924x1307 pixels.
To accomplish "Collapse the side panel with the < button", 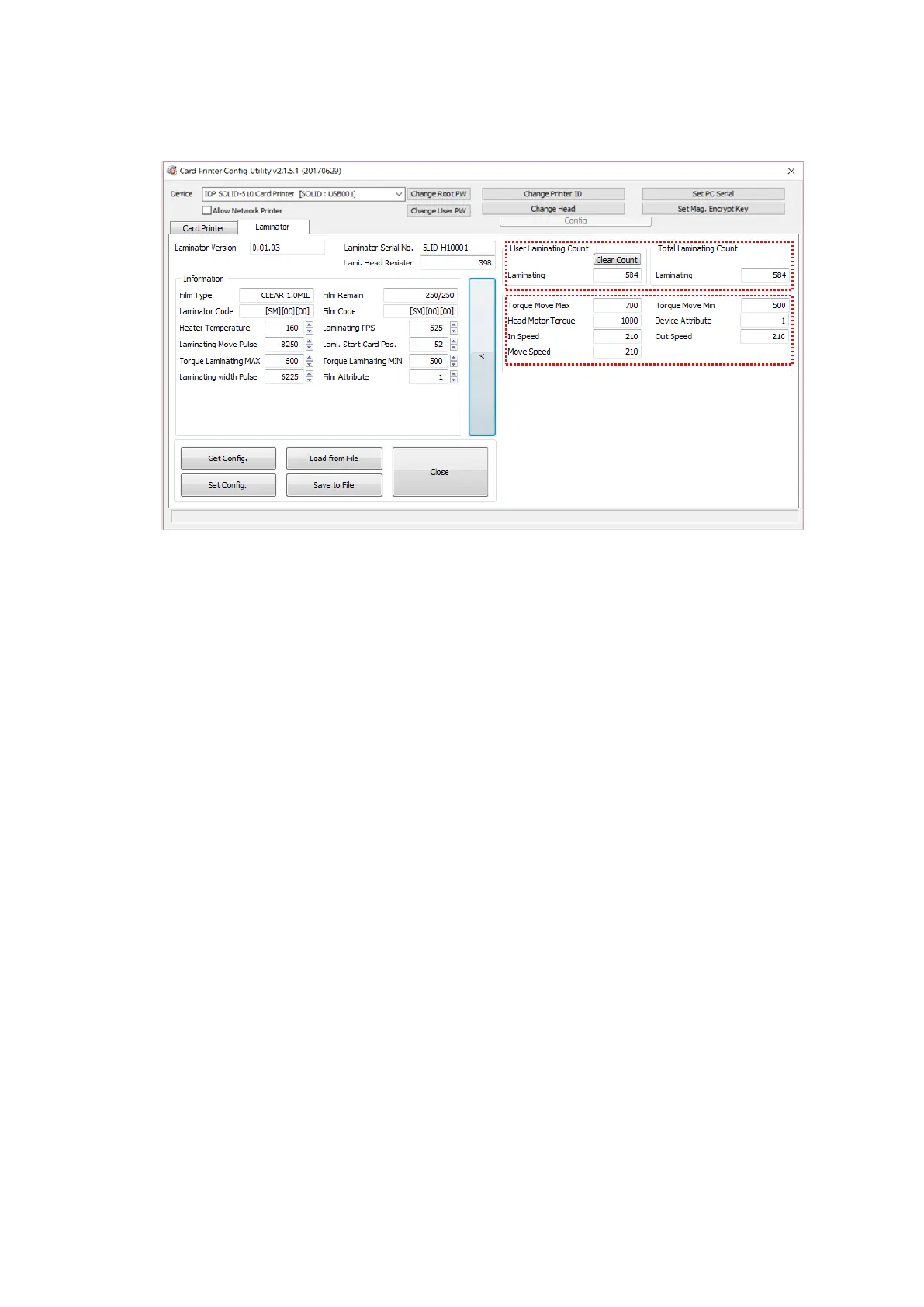I will [x=482, y=357].
